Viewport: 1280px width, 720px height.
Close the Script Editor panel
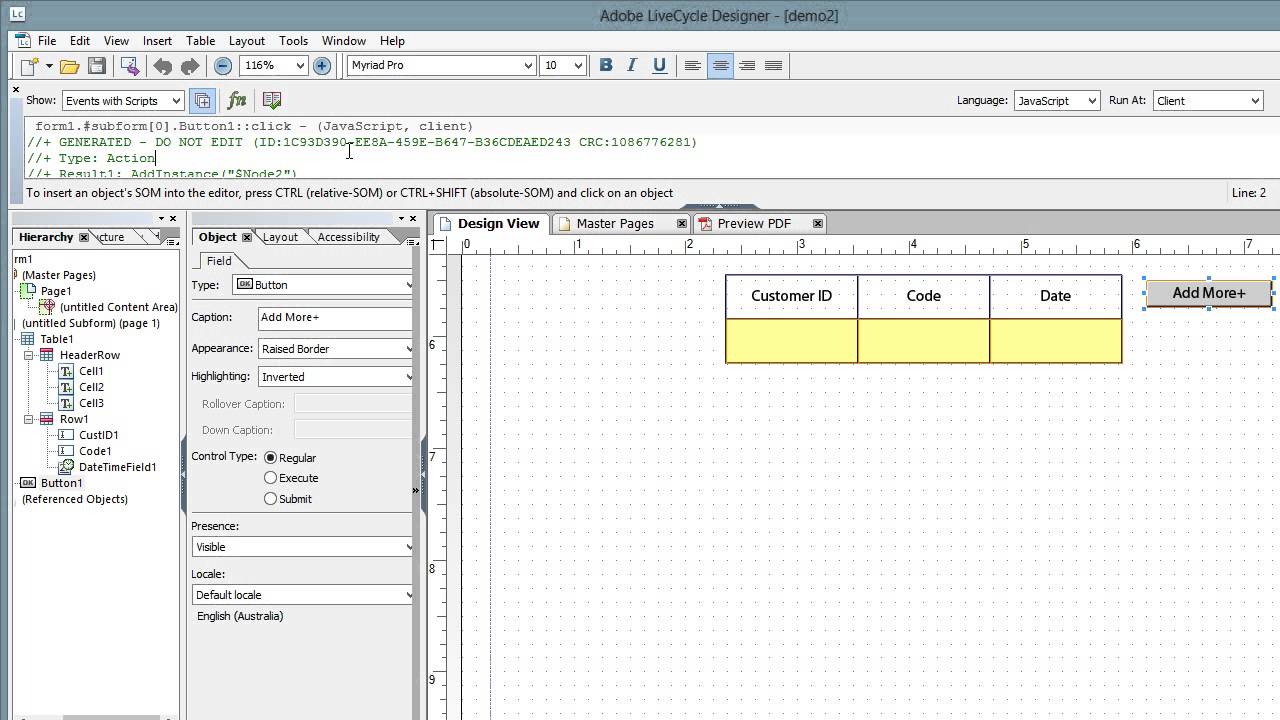(15, 90)
